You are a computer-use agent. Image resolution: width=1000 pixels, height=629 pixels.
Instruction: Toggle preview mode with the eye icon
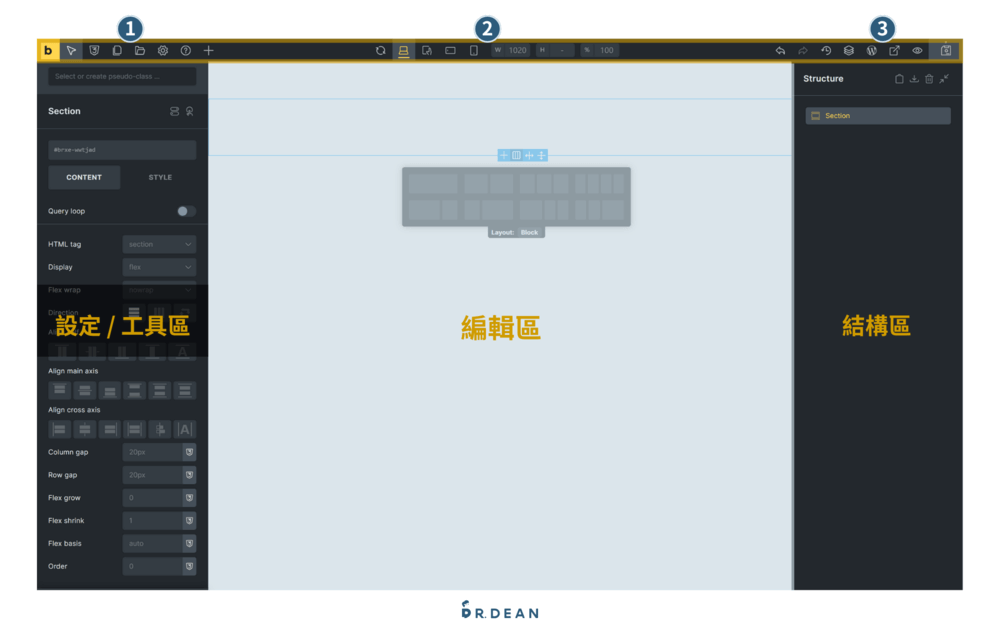pos(918,50)
